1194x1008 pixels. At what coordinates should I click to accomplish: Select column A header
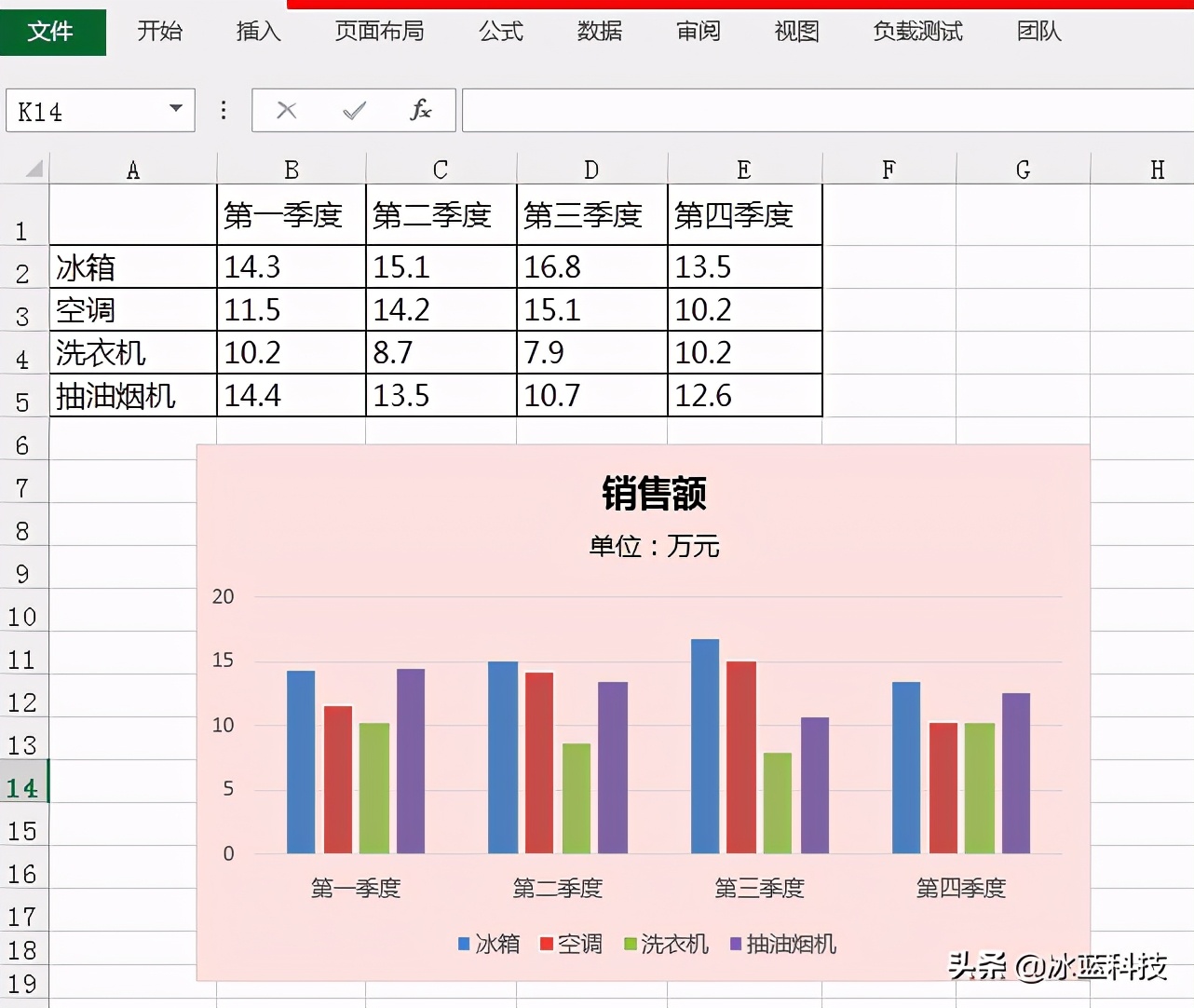coord(133,170)
